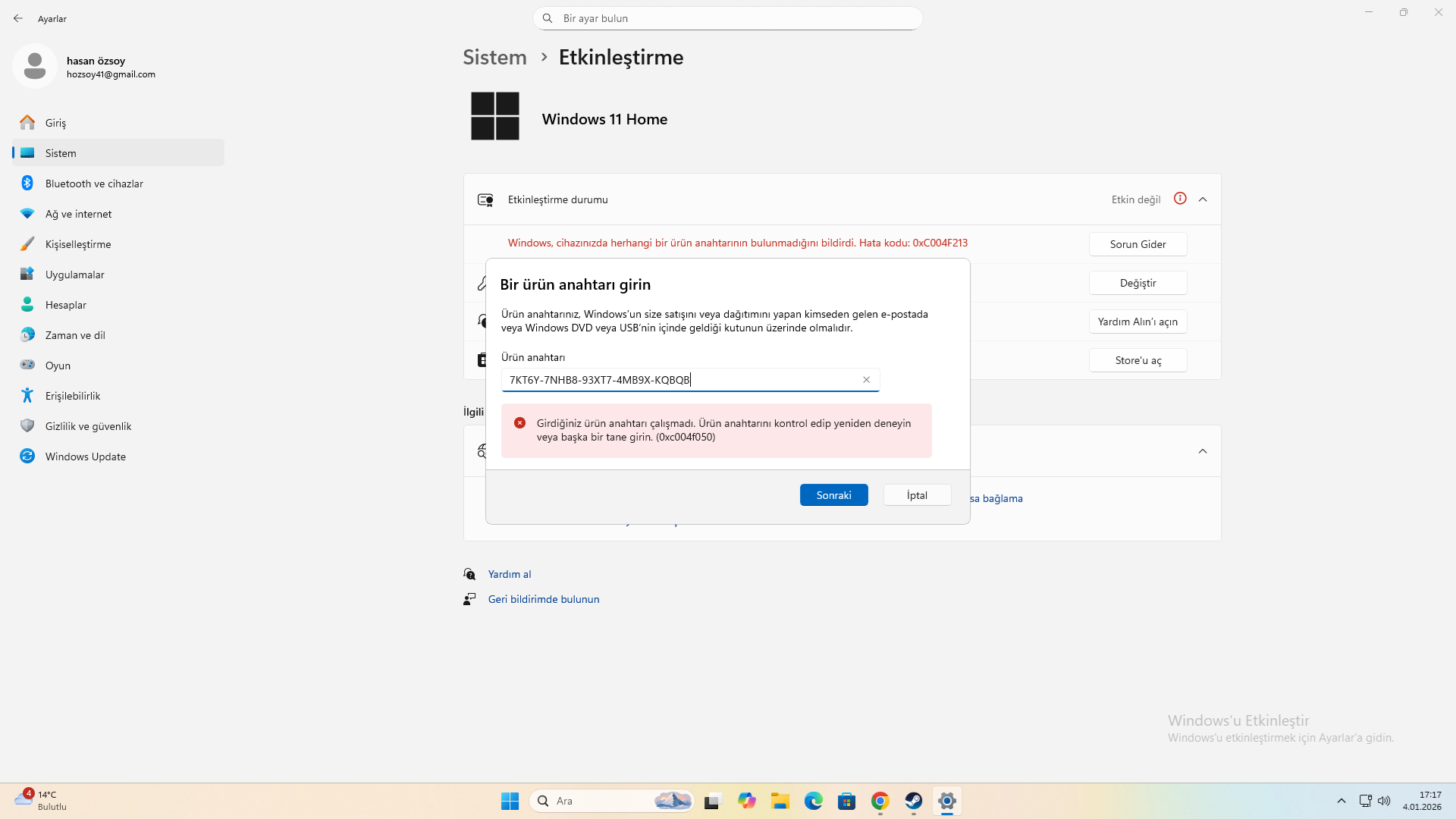Launch Microsoft Edge from taskbar
1456x819 pixels.
[814, 801]
